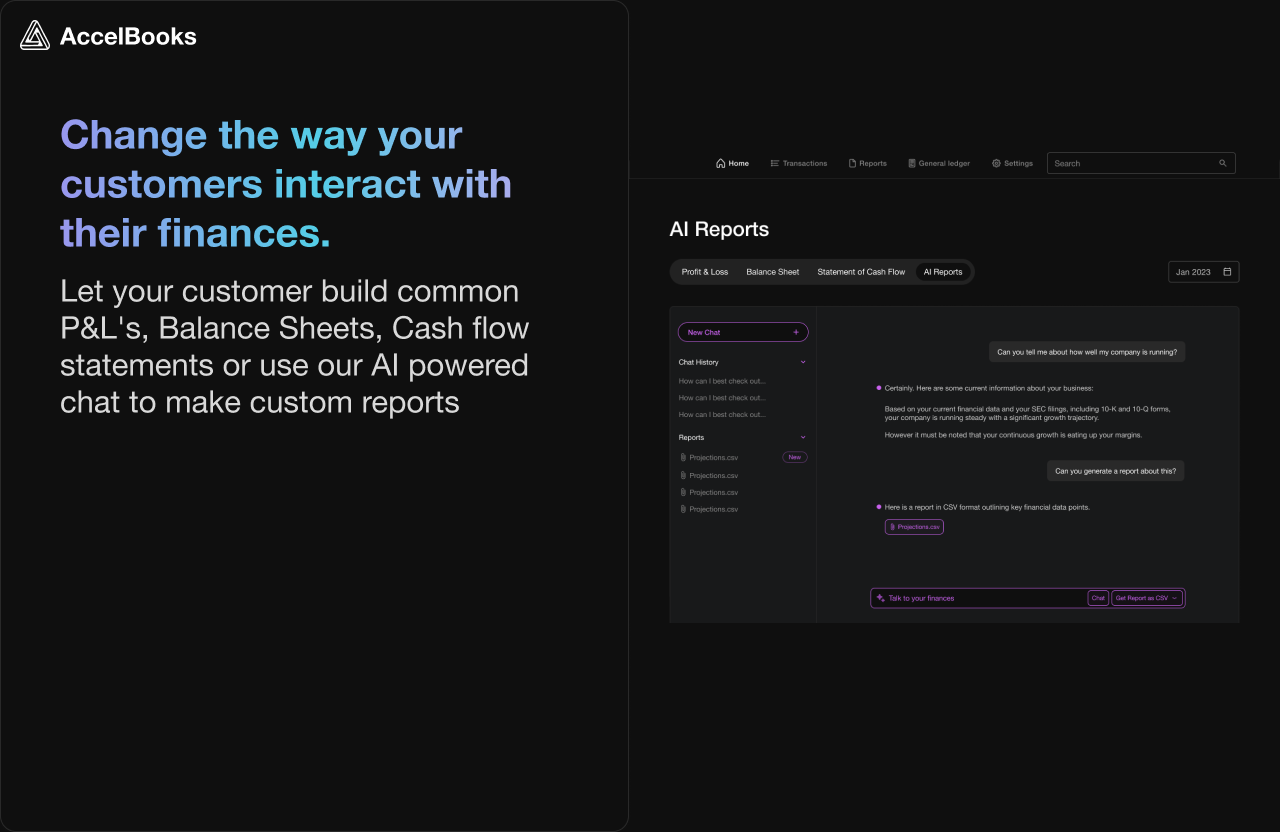
Task: Click the text 'Here is a report in CSV format'
Action: click(987, 507)
